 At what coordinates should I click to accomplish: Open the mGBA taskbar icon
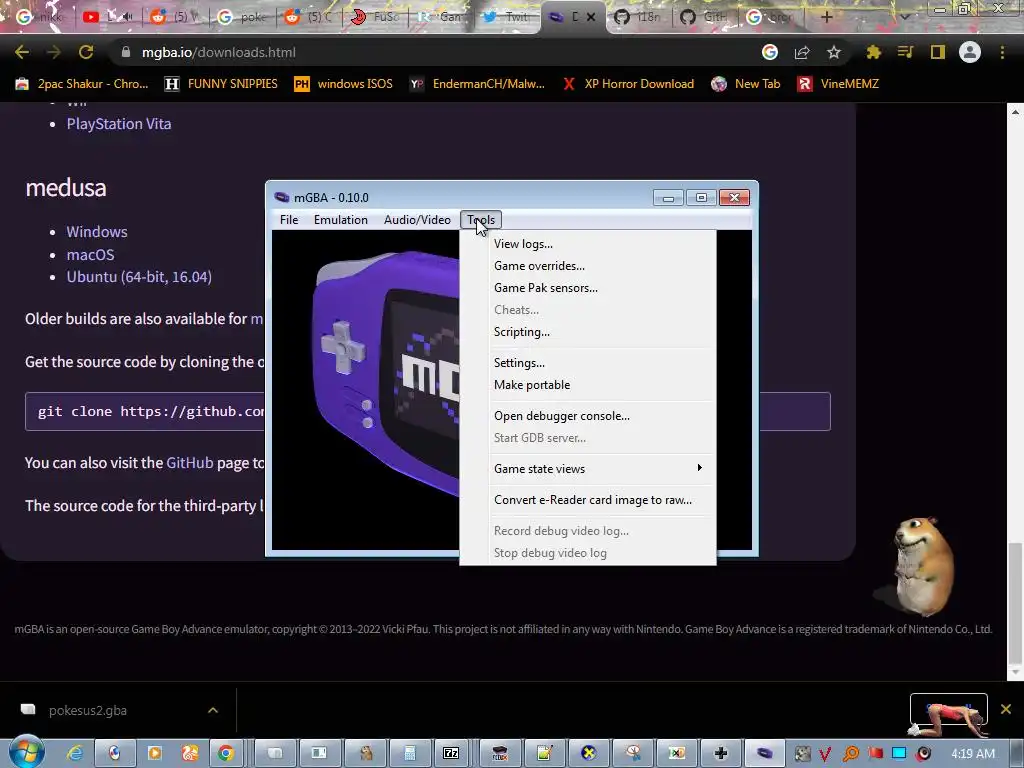coord(764,753)
